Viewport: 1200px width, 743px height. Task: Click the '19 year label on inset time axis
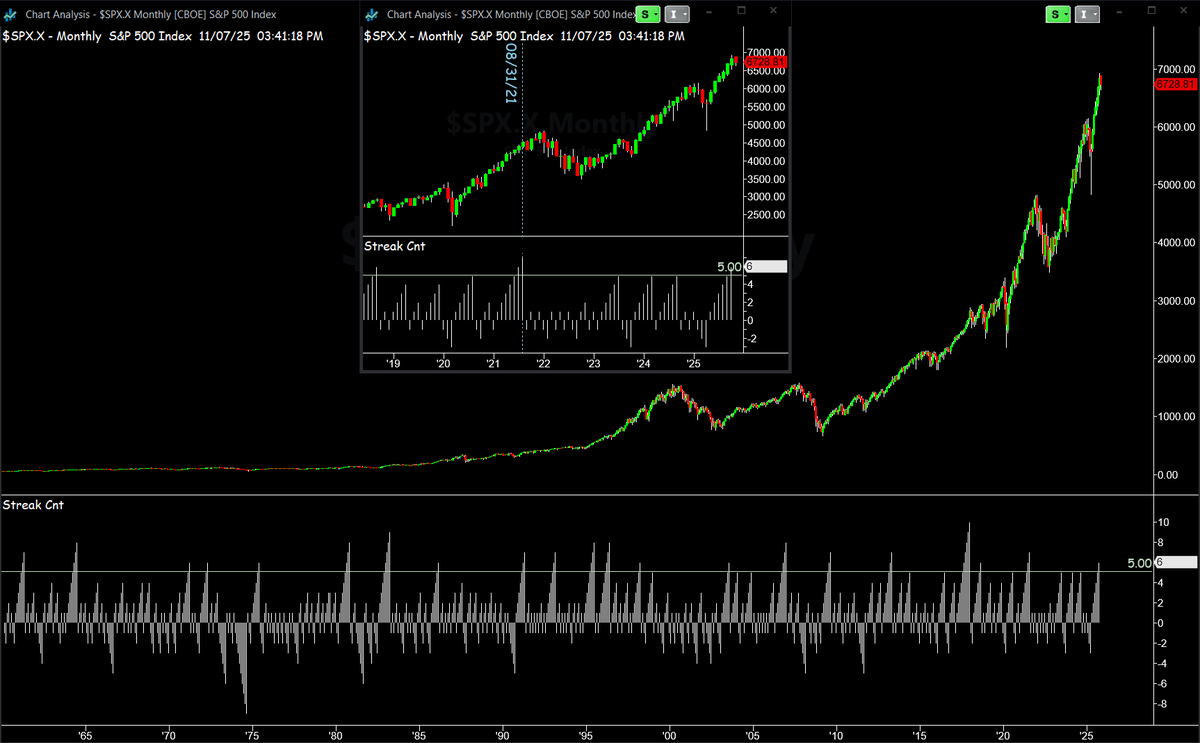[392, 363]
